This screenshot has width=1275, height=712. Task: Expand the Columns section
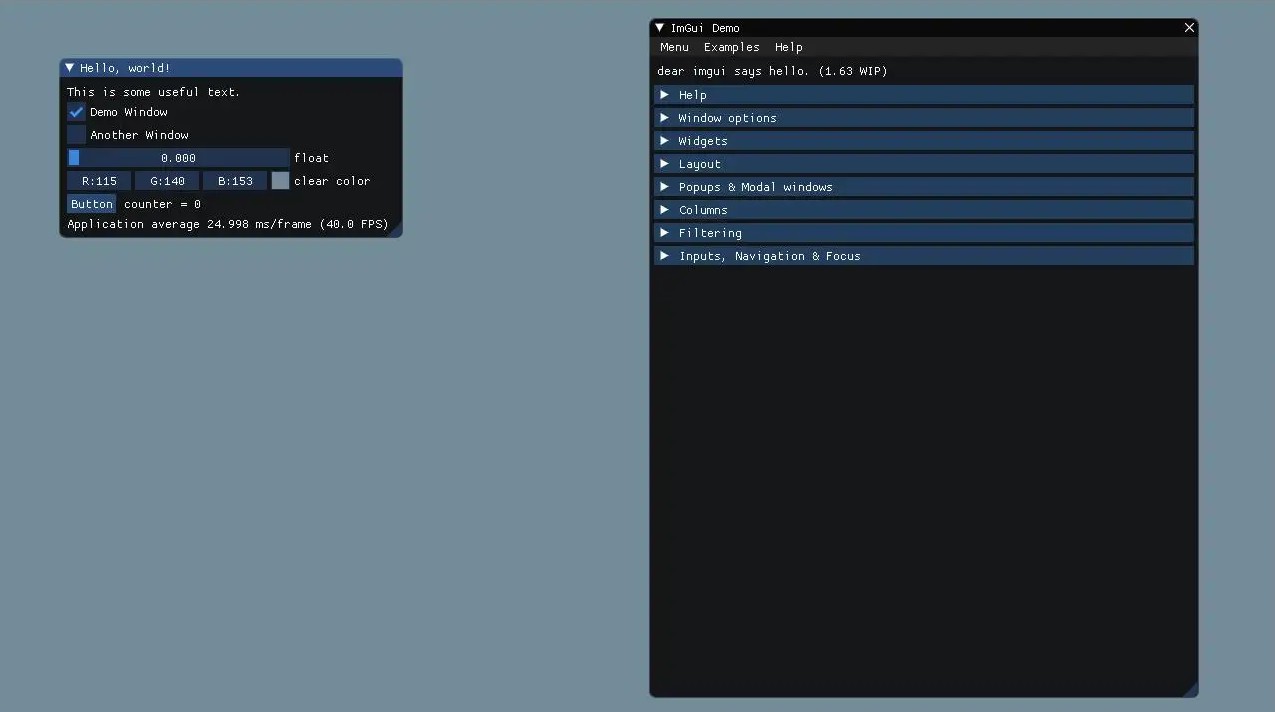click(924, 210)
